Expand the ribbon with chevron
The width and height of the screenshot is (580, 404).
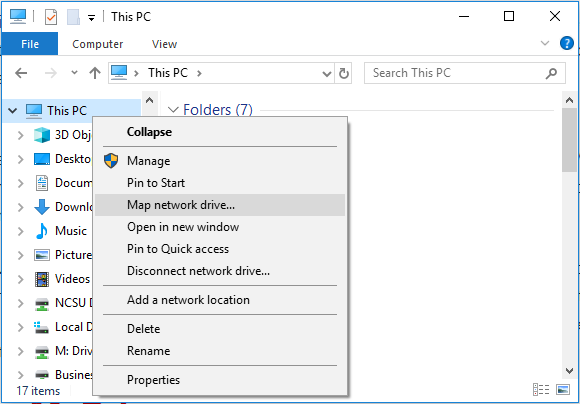pos(544,43)
